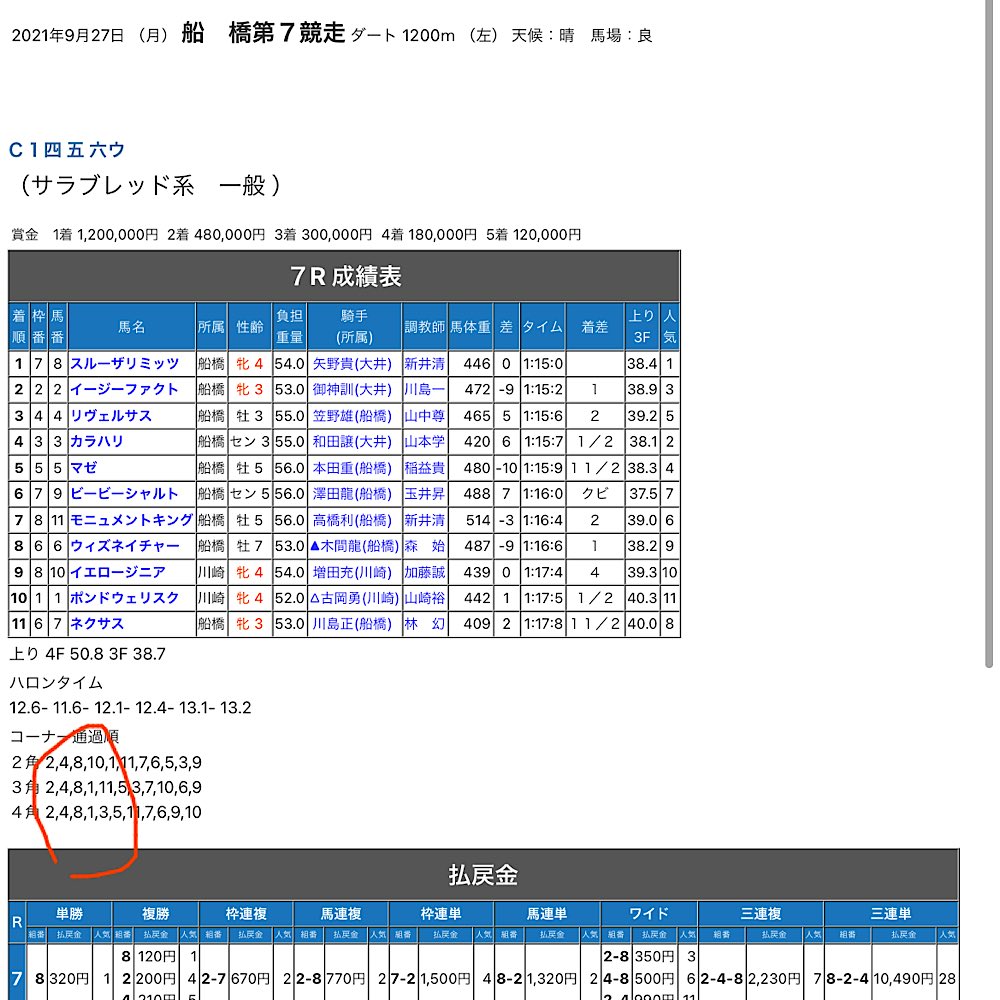1000x1000 pixels.
Task: Click the タイム column header
Action: click(542, 327)
